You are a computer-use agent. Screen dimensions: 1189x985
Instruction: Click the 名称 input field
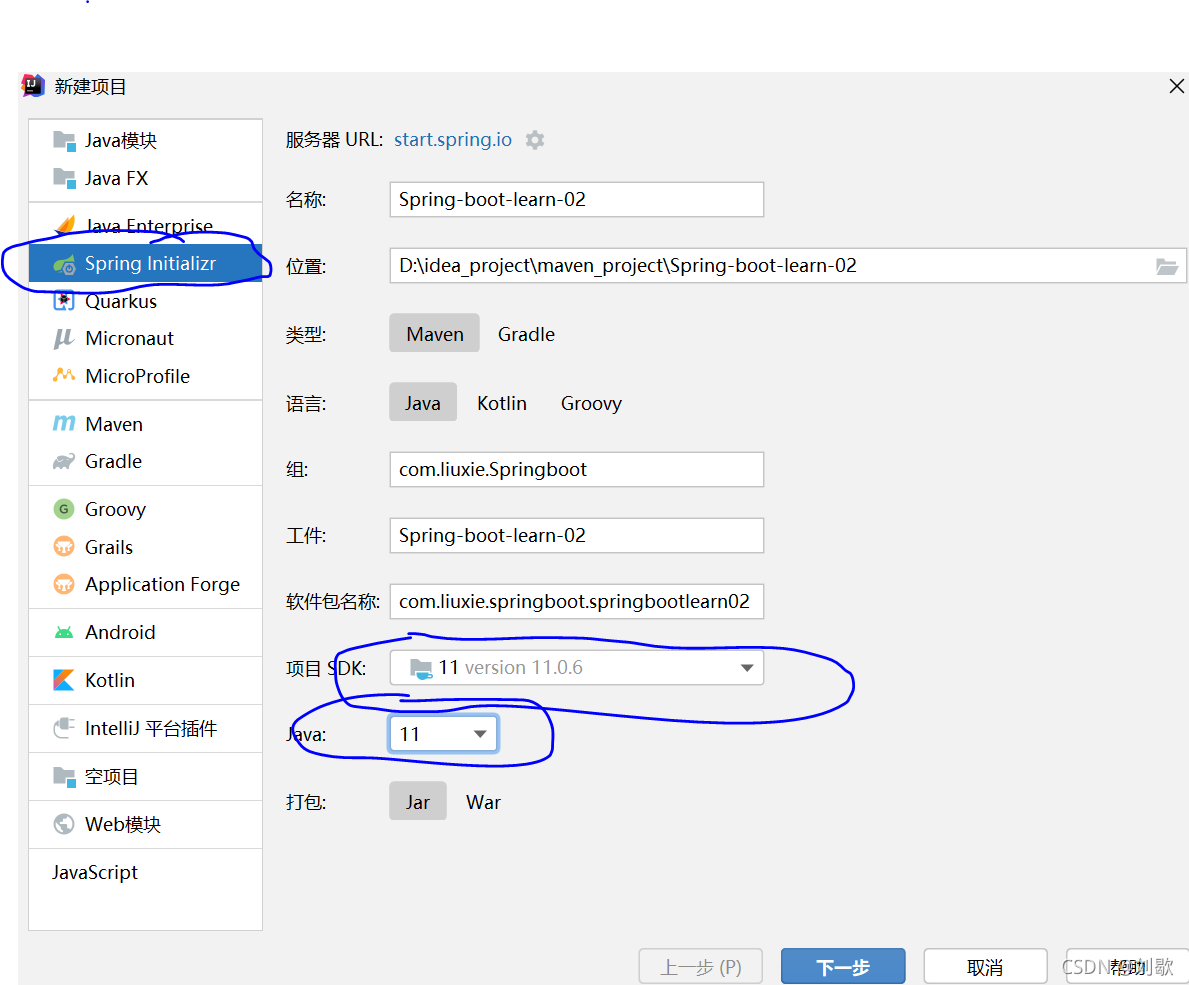pos(576,199)
